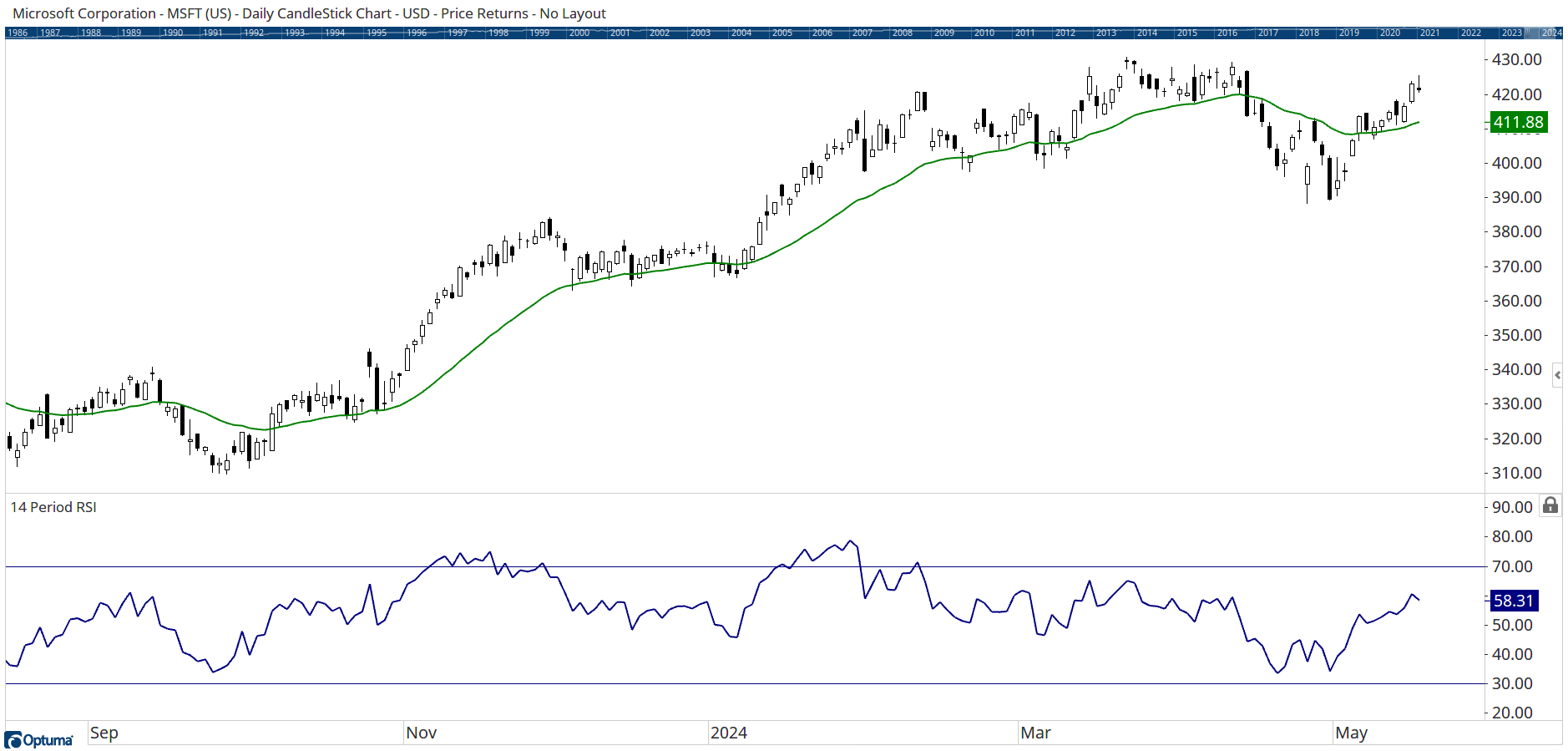This screenshot has height=751, width=1568.
Task: Click the Sep label on the date axis
Action: (104, 733)
